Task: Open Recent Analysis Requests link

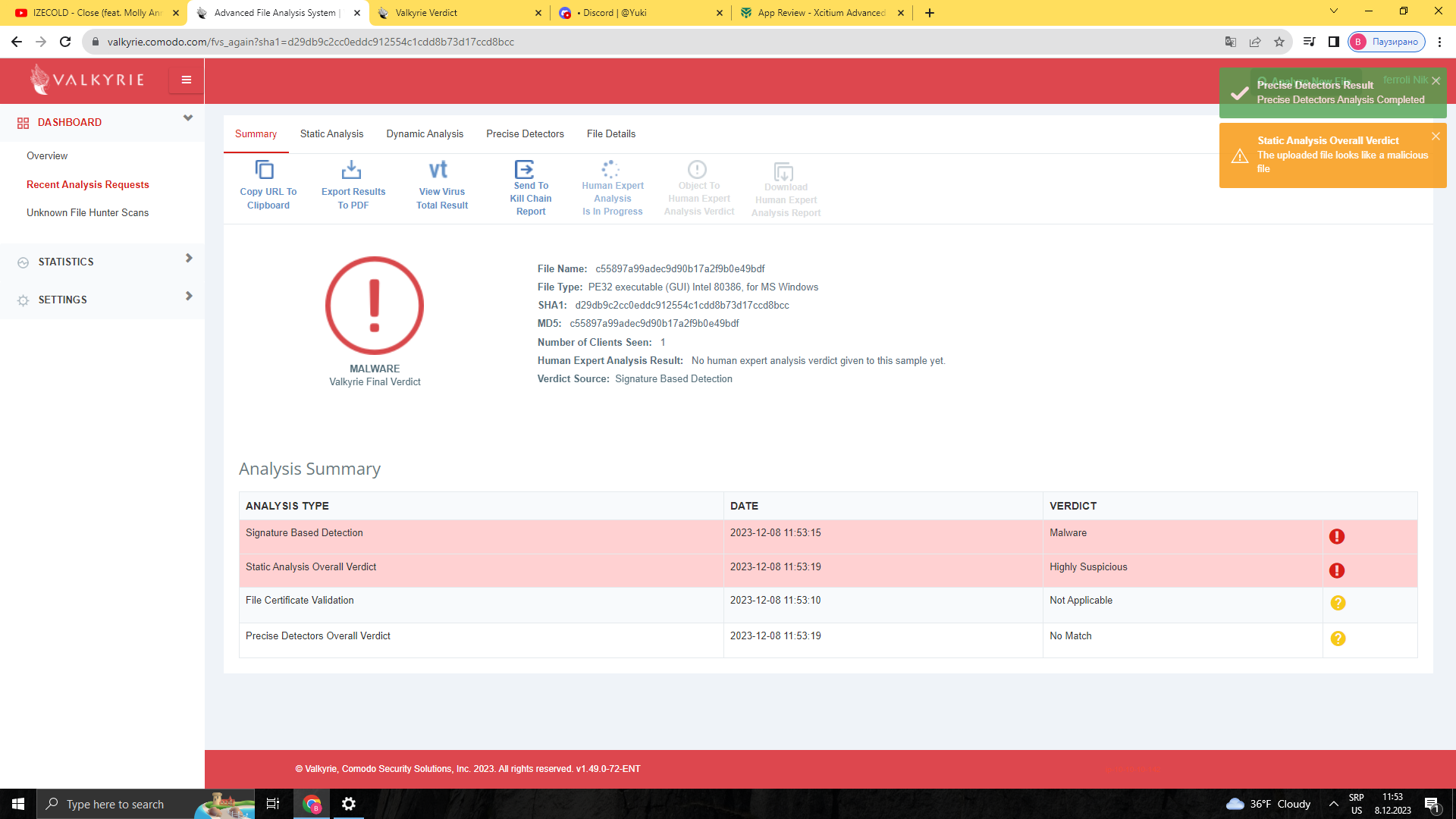Action: click(x=88, y=185)
